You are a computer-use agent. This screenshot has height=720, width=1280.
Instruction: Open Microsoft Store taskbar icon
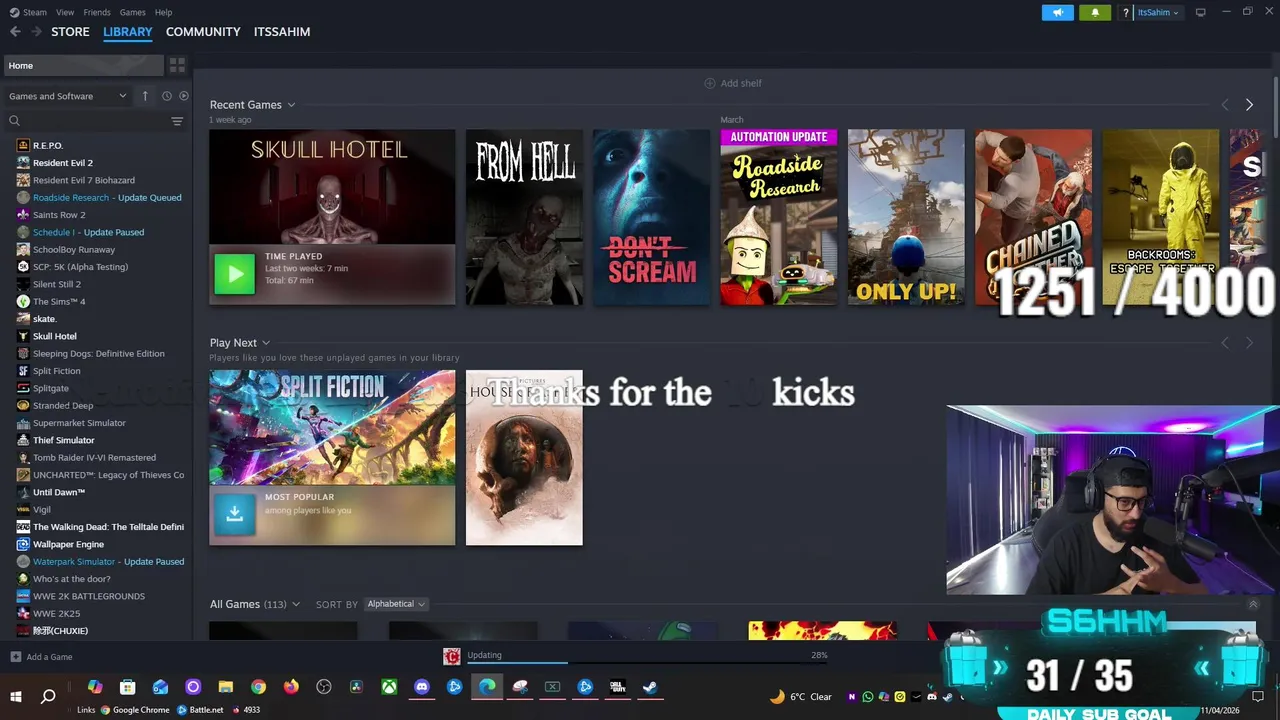point(128,687)
